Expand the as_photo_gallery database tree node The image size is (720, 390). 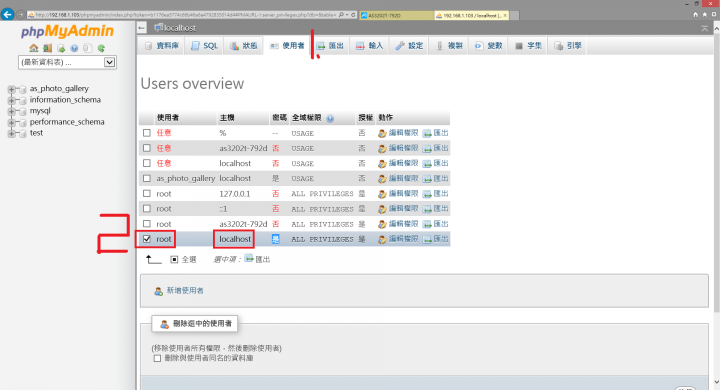11,89
